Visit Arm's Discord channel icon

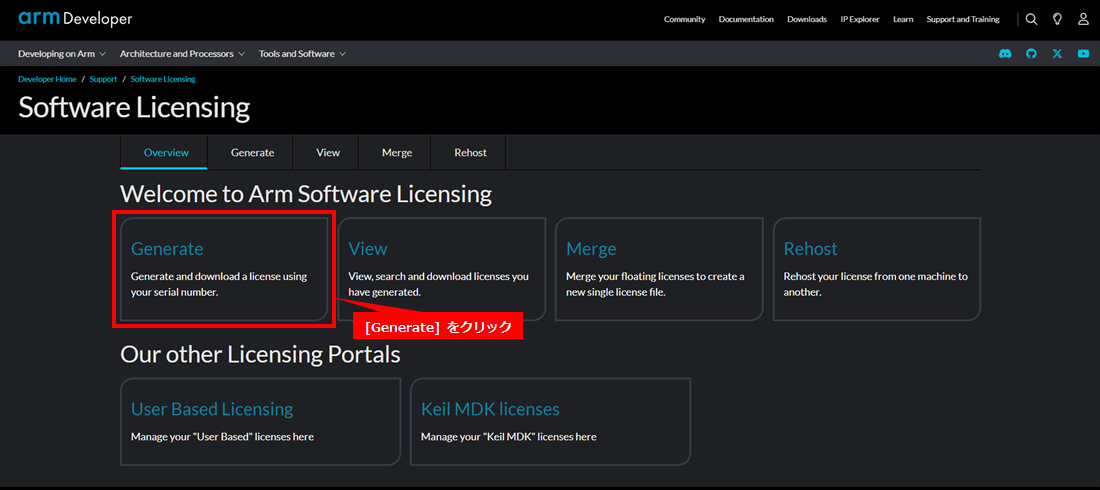1005,53
